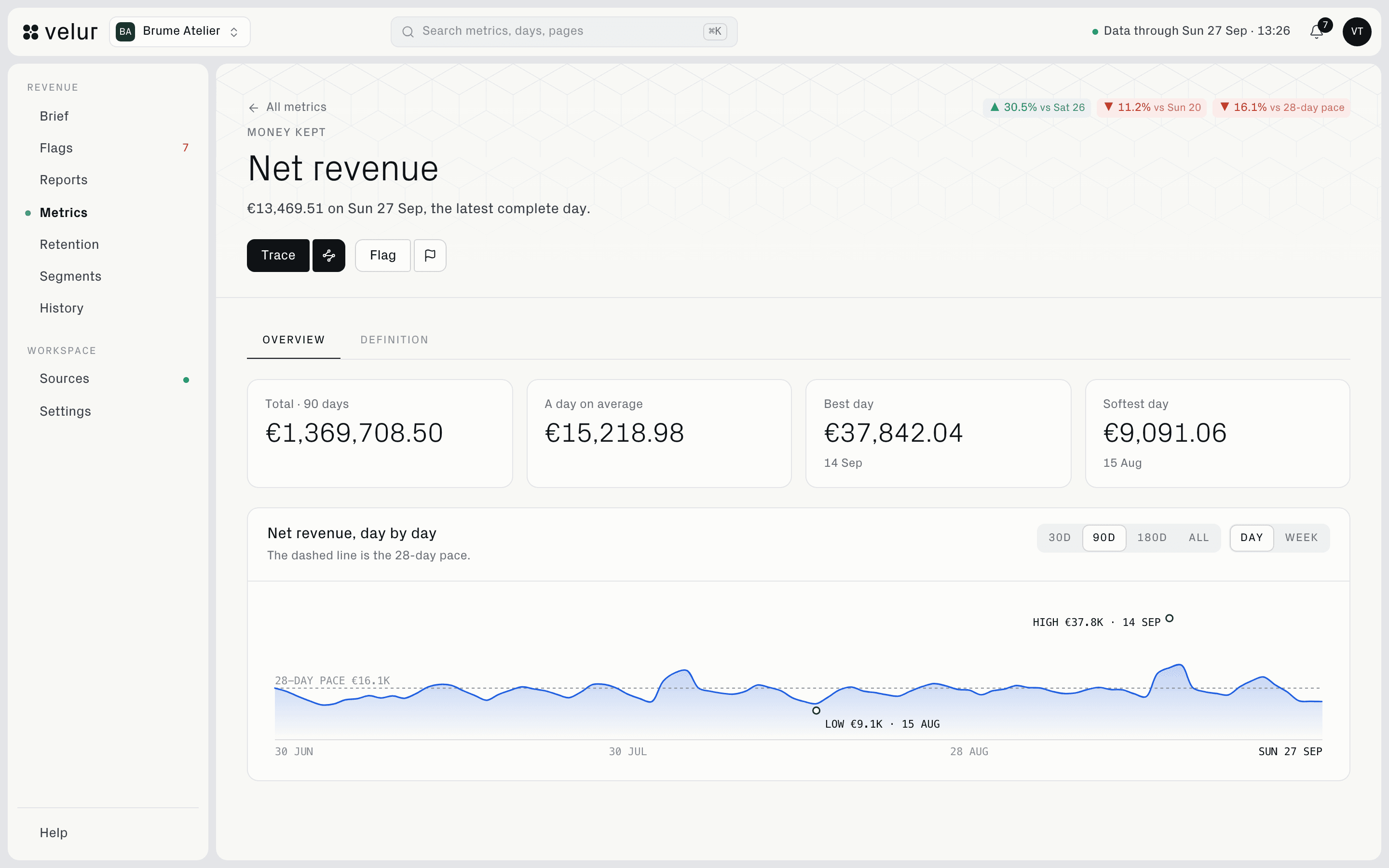
Task: Click the back arrow beside All metrics
Action: coord(254,108)
